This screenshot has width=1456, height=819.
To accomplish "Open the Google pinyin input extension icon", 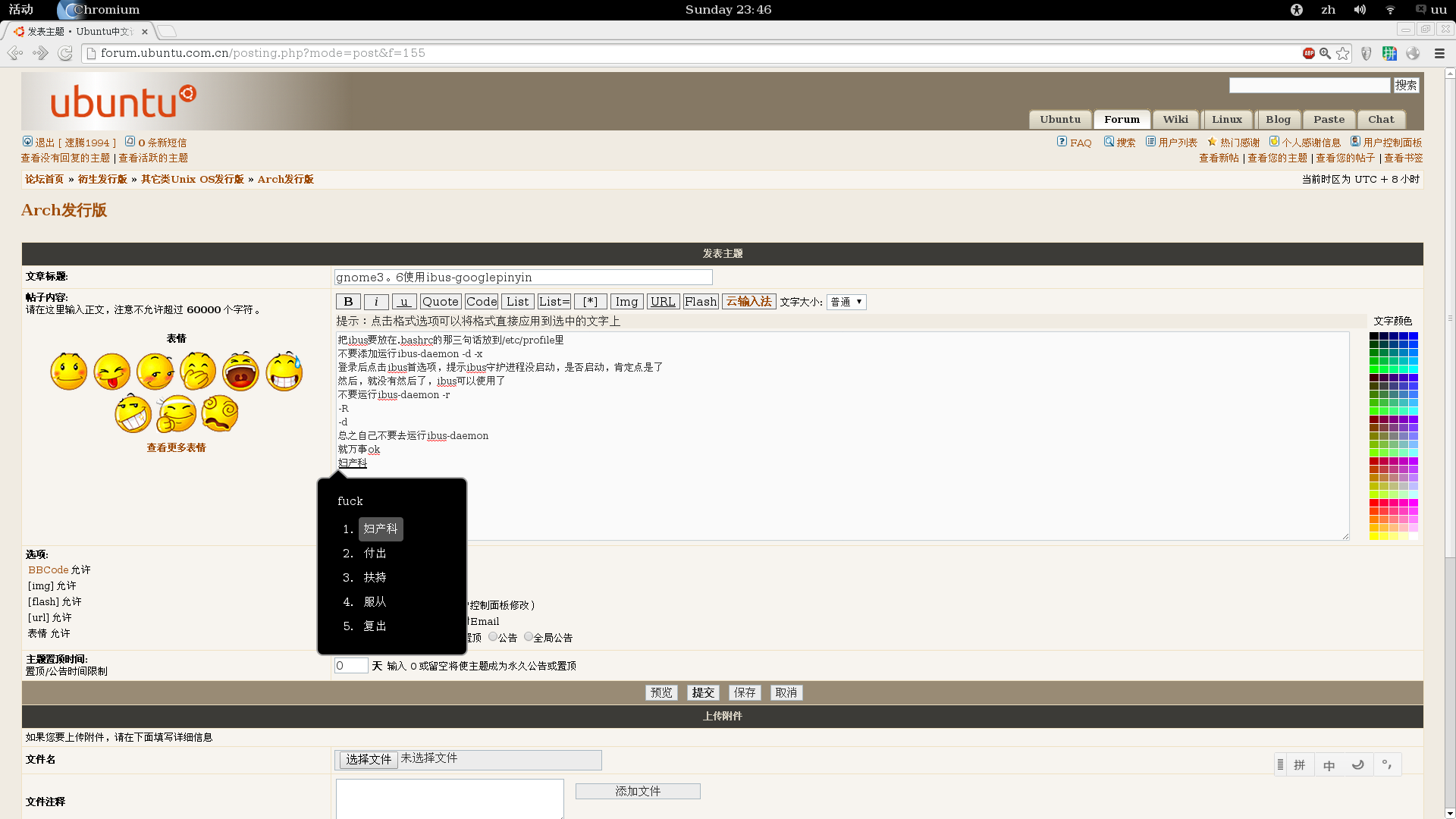I will (1389, 53).
